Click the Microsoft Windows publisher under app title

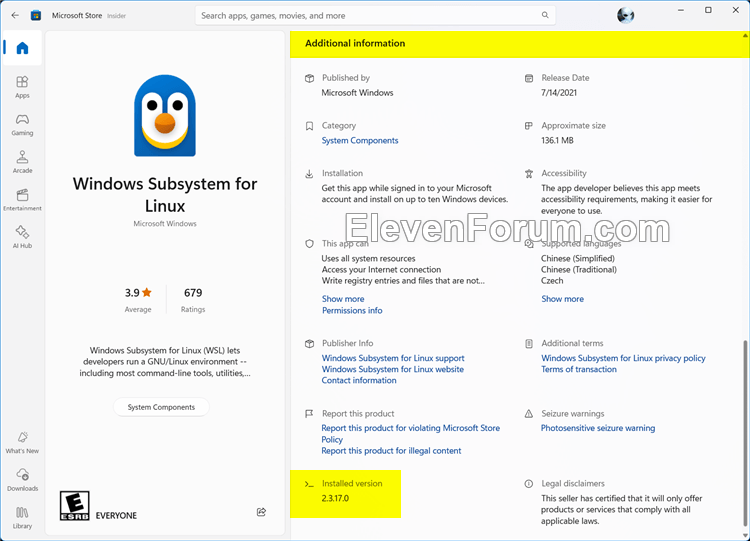pos(165,224)
